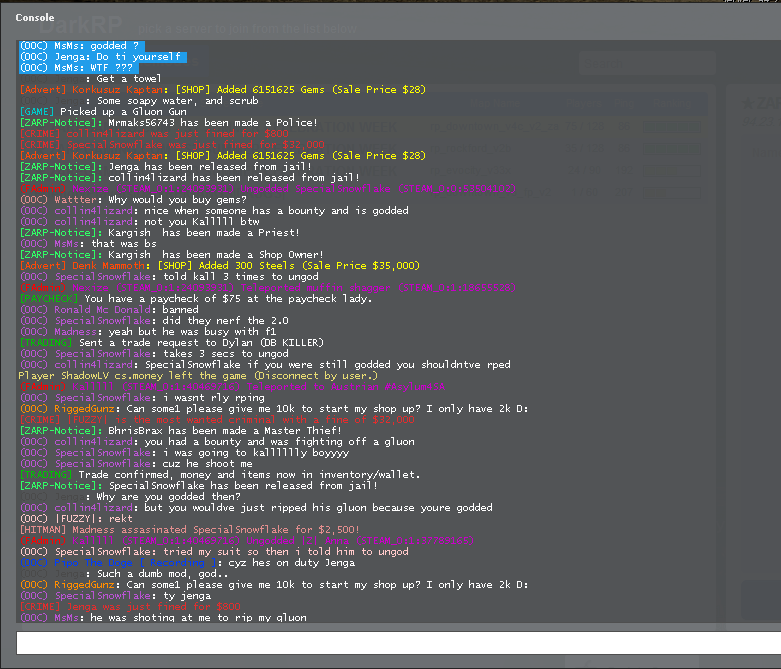Viewport: 781px width, 669px height.
Task: Click "SpecialSnowflake: ty jenga" line
Action: [x=115, y=595]
